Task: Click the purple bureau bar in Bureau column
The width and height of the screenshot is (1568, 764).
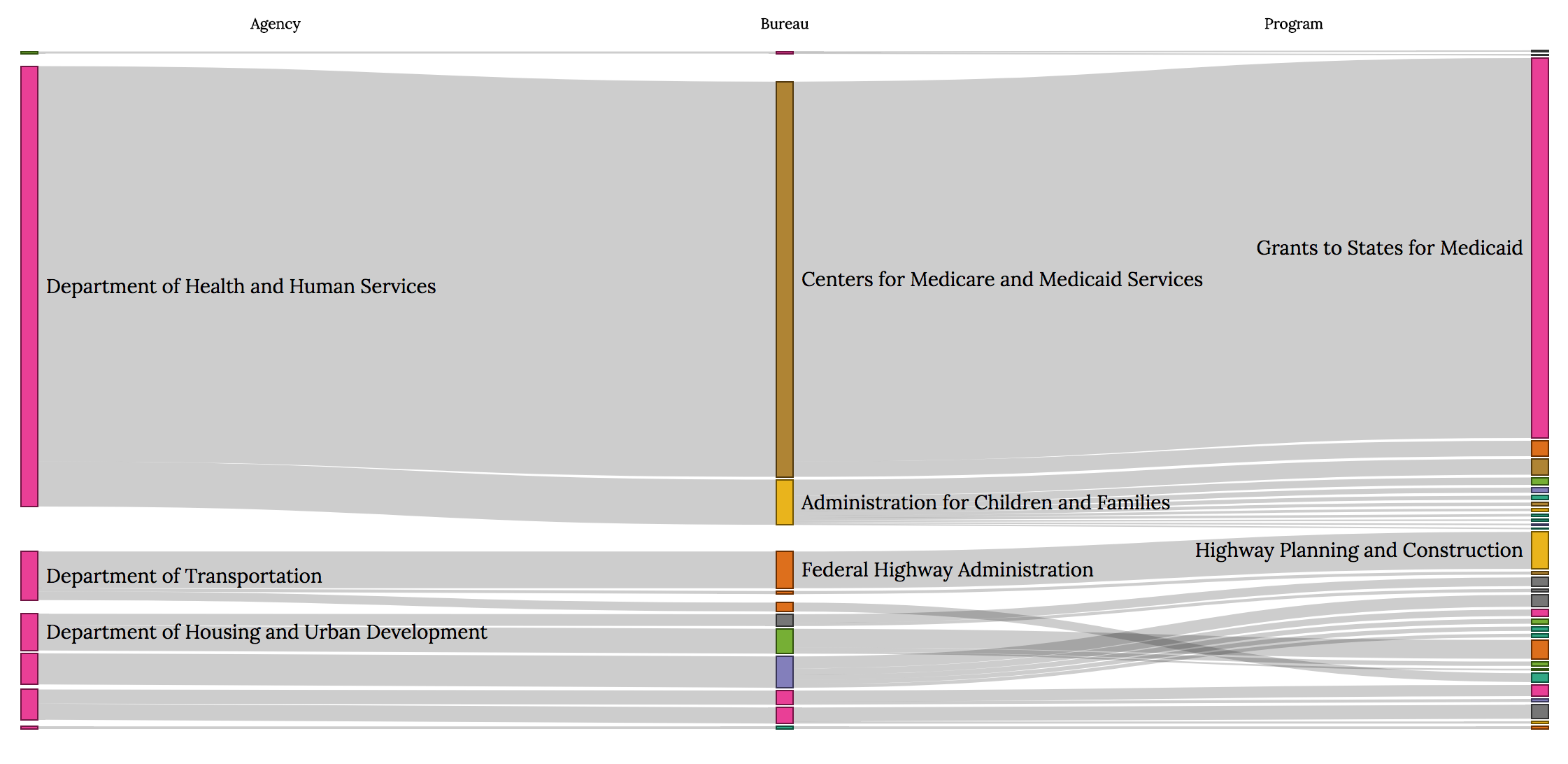Action: tap(784, 672)
